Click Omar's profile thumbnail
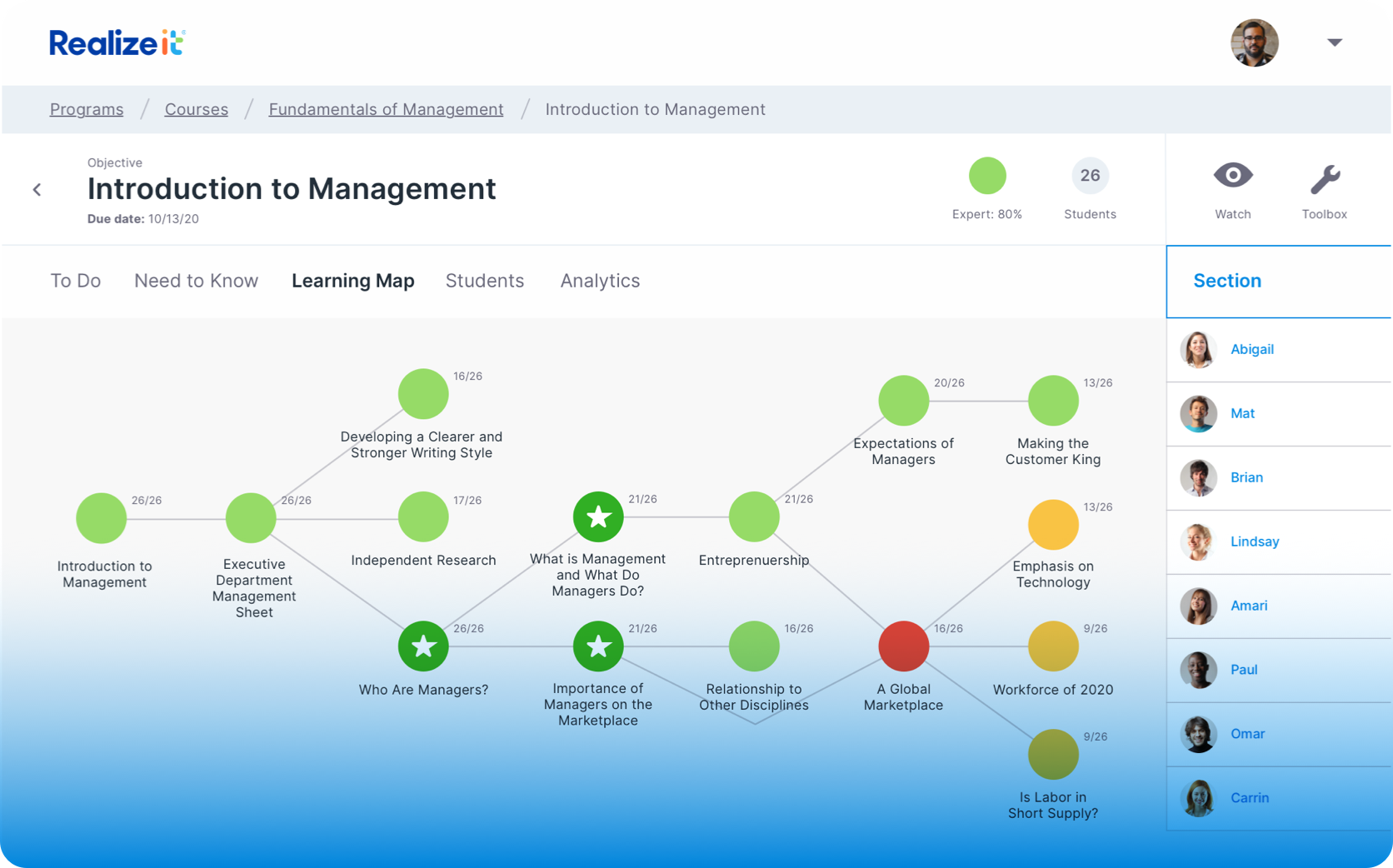The image size is (1393, 868). (x=1198, y=734)
